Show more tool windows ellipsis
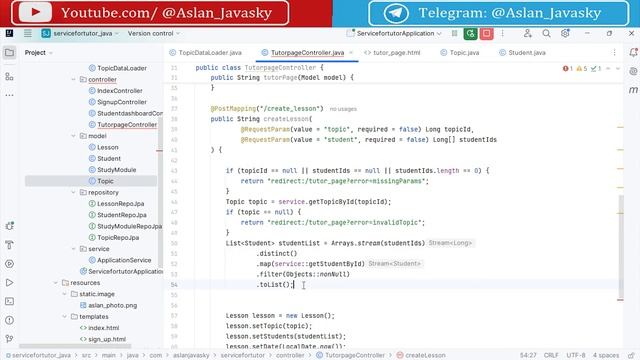The width and height of the screenshot is (640, 360). [9, 95]
